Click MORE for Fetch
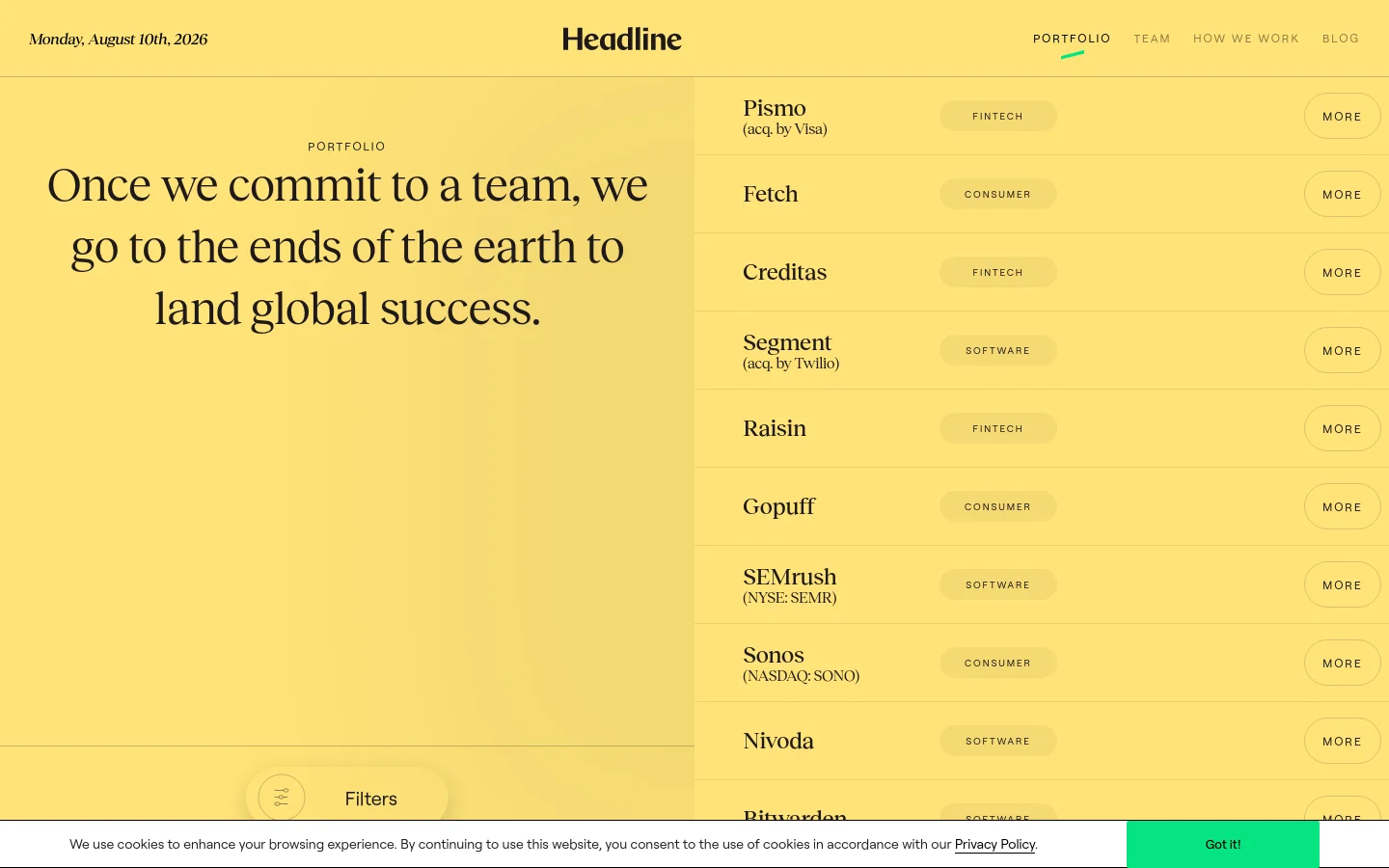Image resolution: width=1389 pixels, height=868 pixels. click(x=1343, y=194)
